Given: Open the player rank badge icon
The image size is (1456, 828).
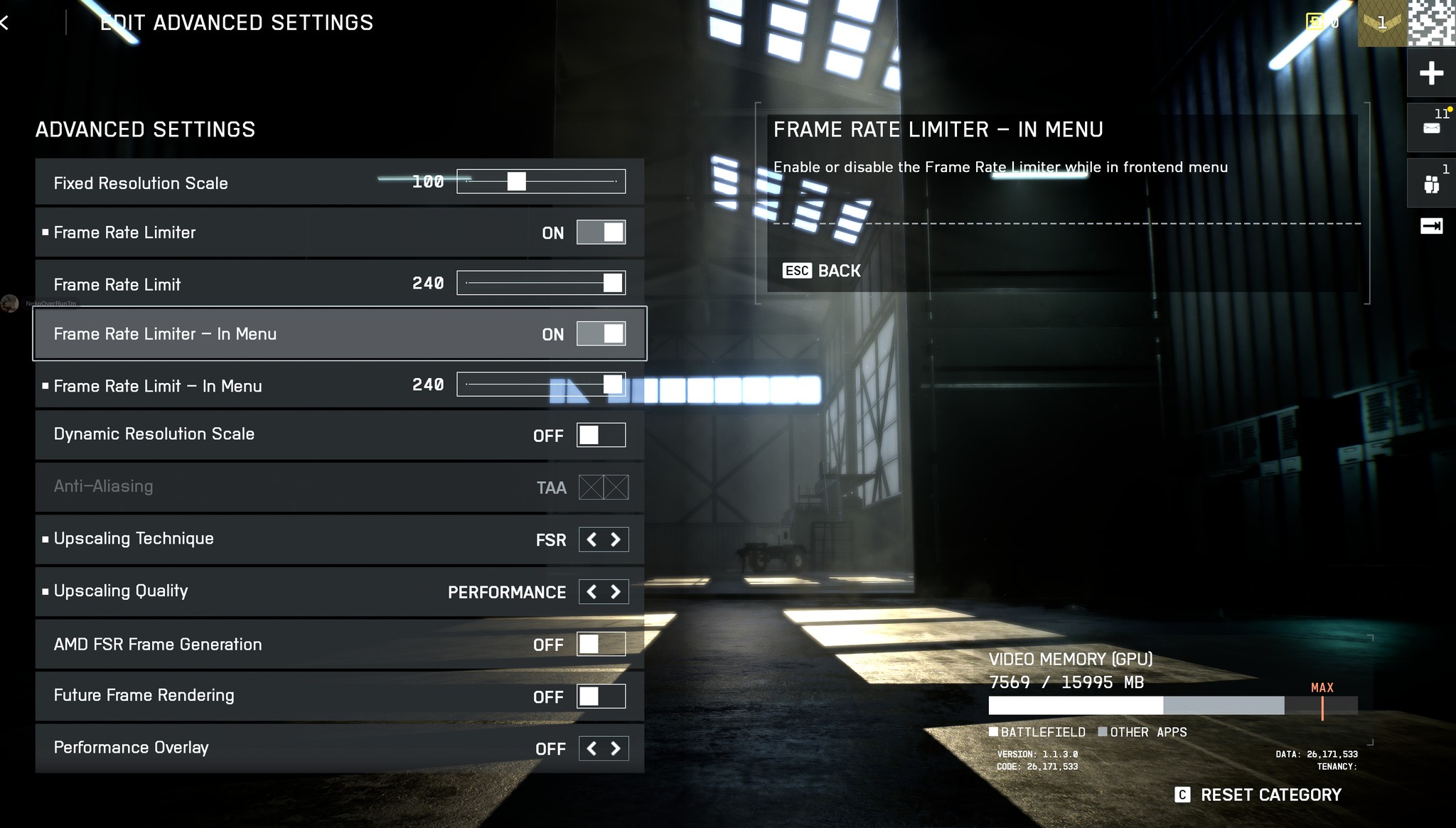Looking at the screenshot, I should 1382,23.
